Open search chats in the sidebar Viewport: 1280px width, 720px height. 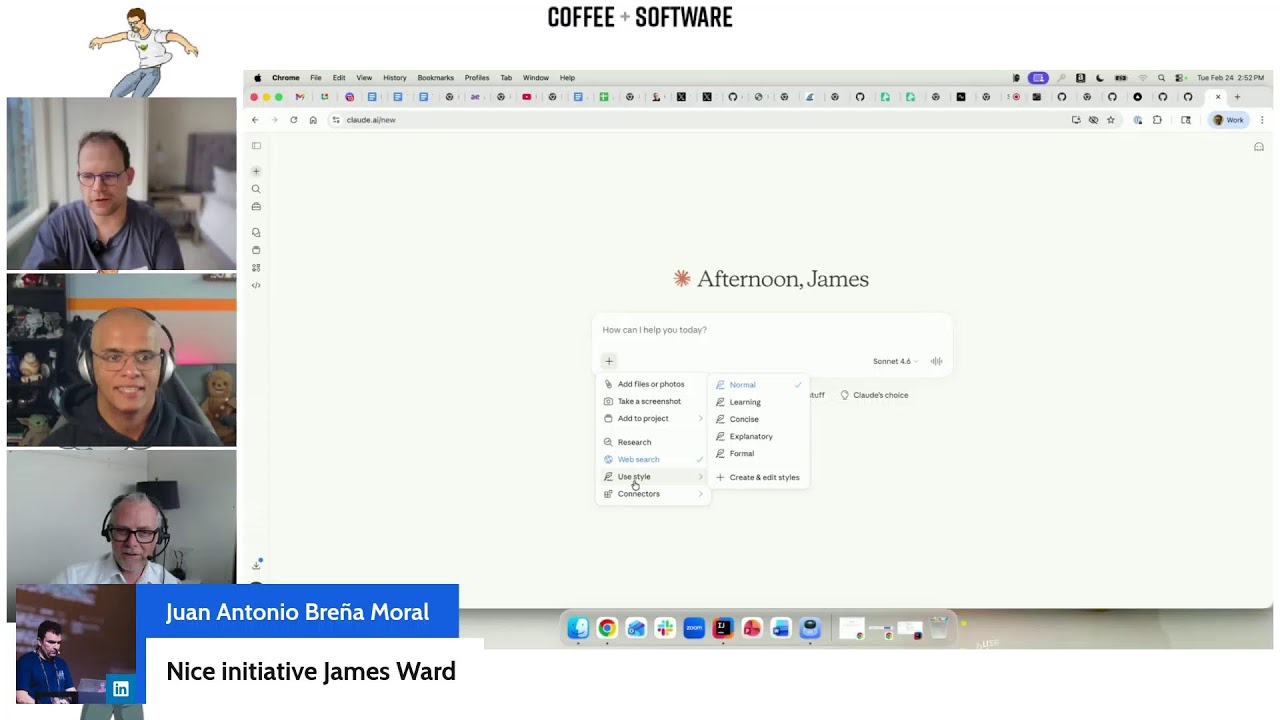(256, 189)
